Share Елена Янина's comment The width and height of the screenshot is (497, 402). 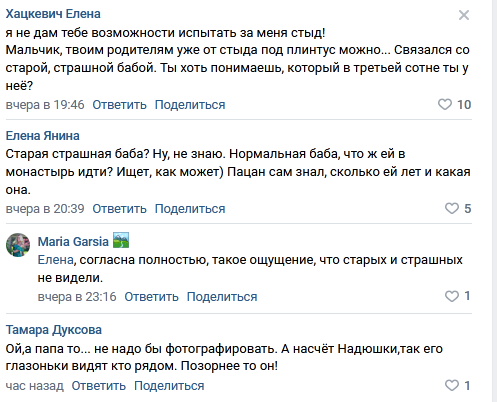click(x=190, y=209)
